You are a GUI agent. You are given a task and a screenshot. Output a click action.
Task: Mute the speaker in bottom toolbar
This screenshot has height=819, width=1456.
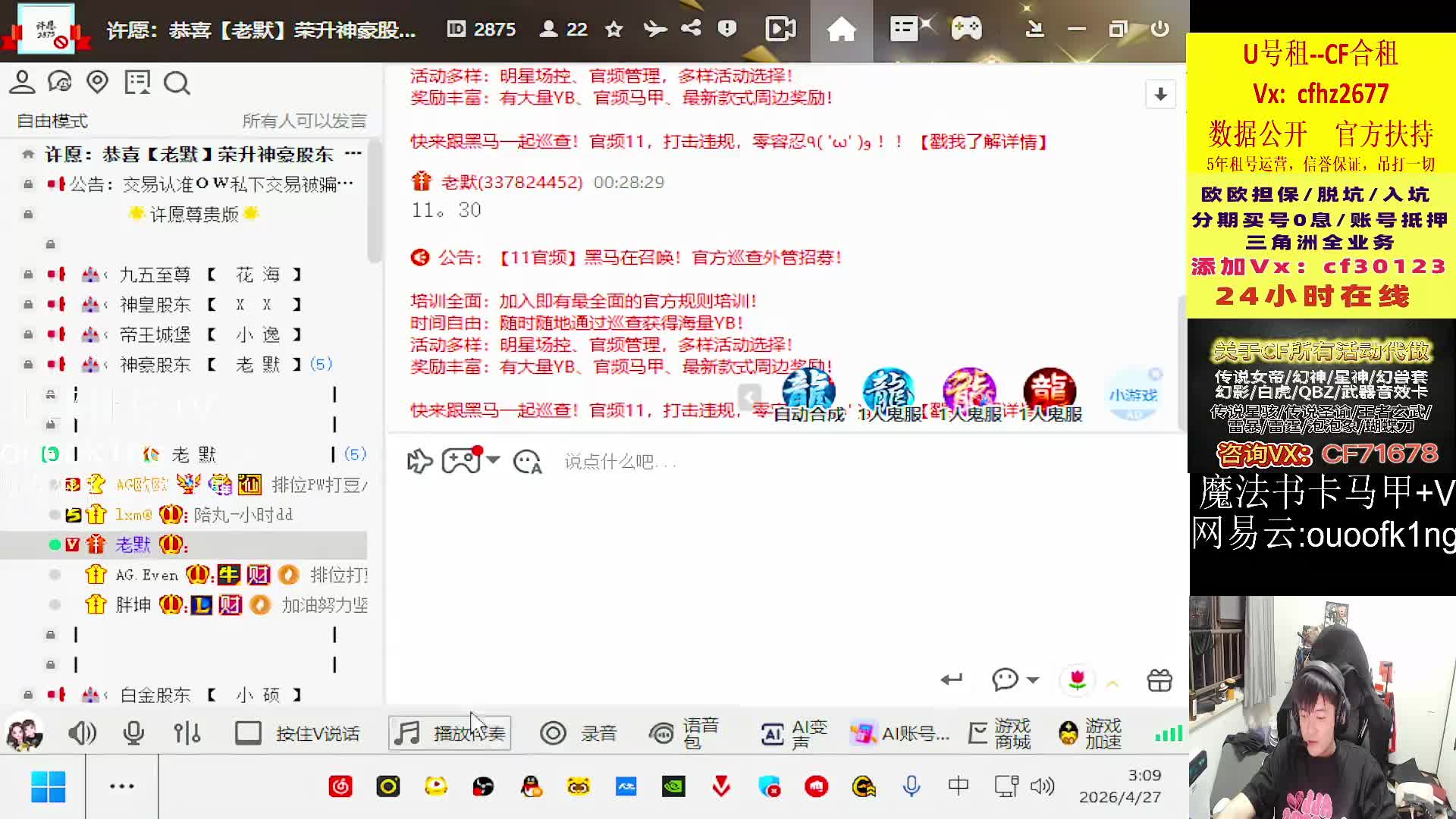pyautogui.click(x=81, y=733)
